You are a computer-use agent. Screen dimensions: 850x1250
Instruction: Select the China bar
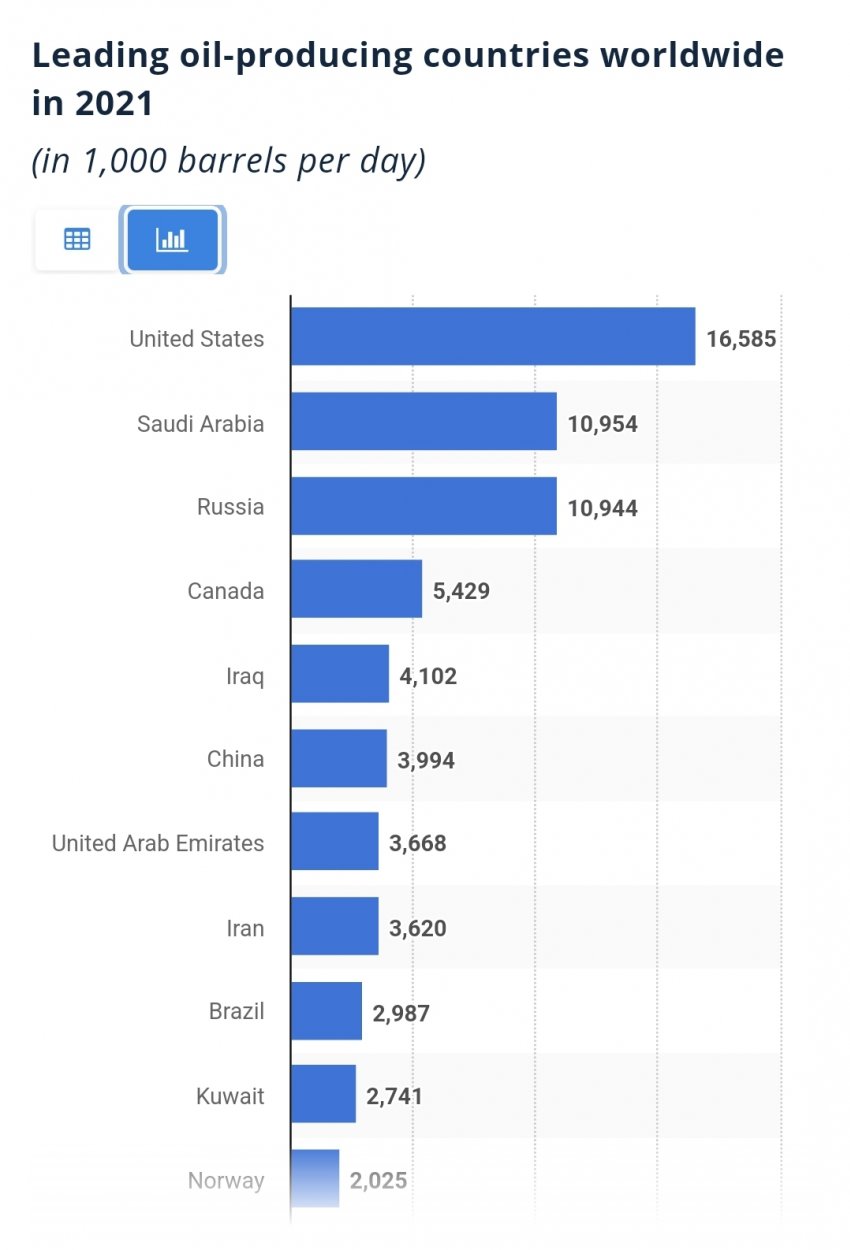pos(339,759)
